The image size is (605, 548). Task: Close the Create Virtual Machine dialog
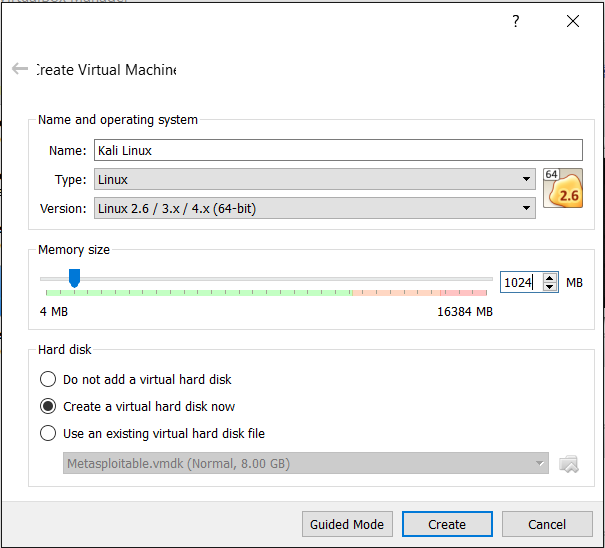tap(573, 21)
